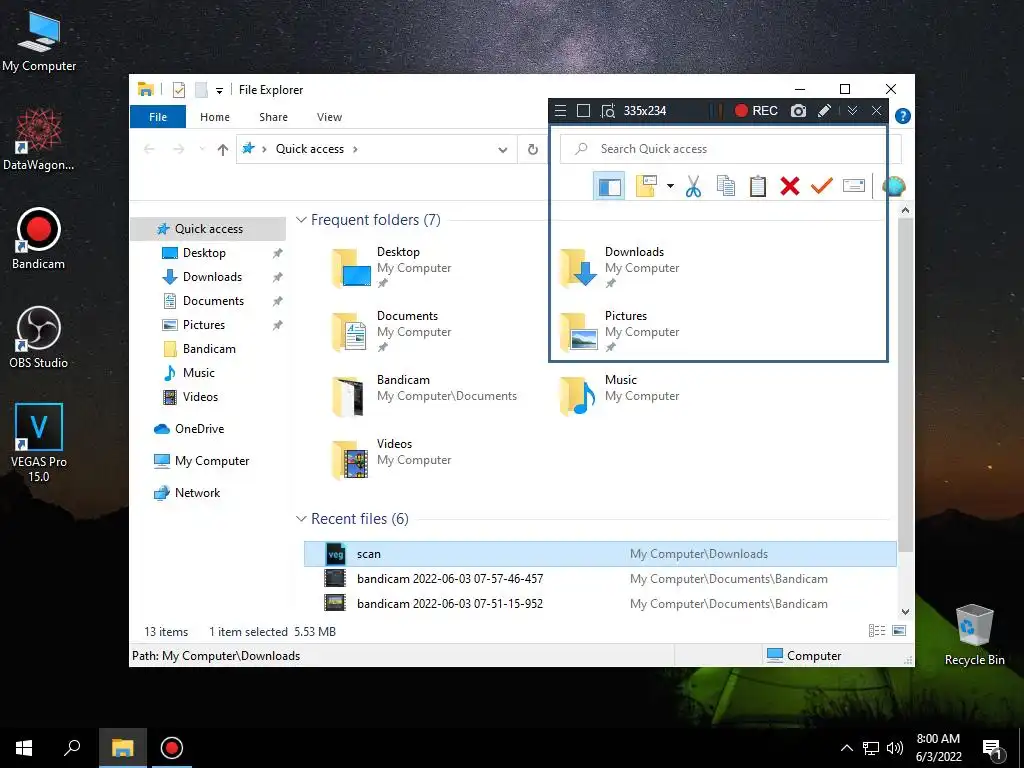Select bandicam 2022-06-03 07-51-15-952 file

pyautogui.click(x=600, y=603)
